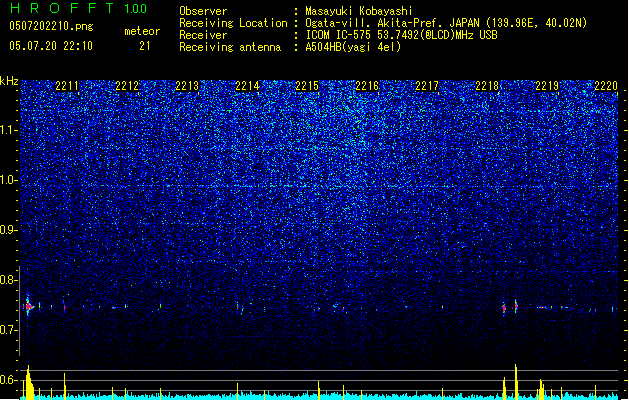Screen dimensions: 629x400
Task: Click the Observer label
Action: click(x=203, y=11)
